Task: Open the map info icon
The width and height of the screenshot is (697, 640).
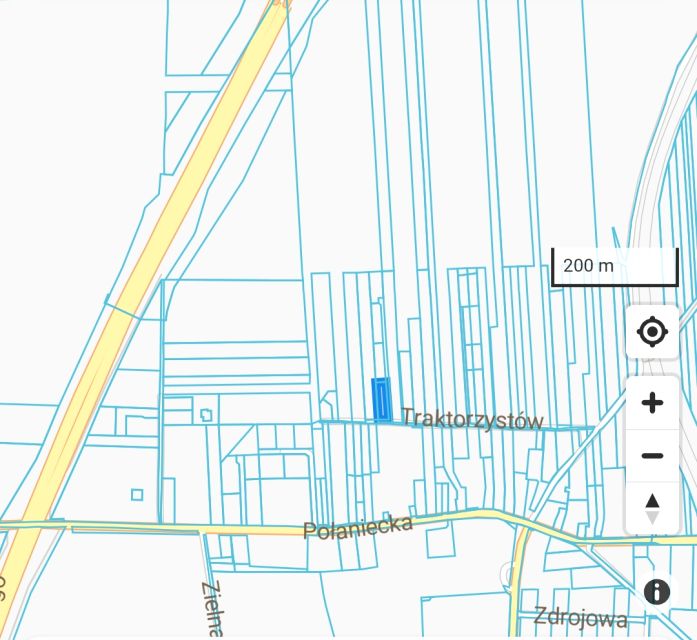Action: (x=657, y=592)
